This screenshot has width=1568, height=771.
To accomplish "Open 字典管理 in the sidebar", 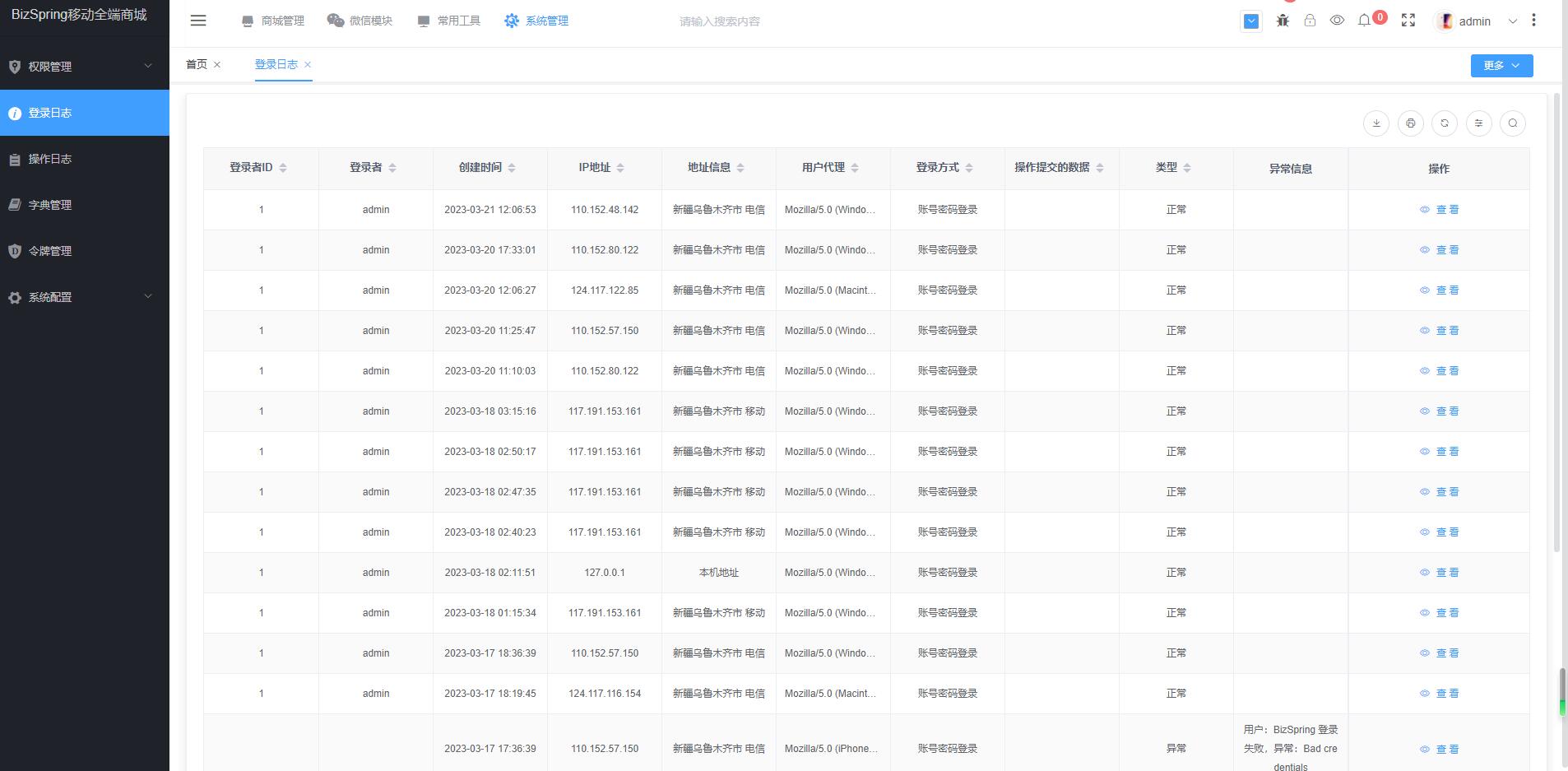I will 85,205.
